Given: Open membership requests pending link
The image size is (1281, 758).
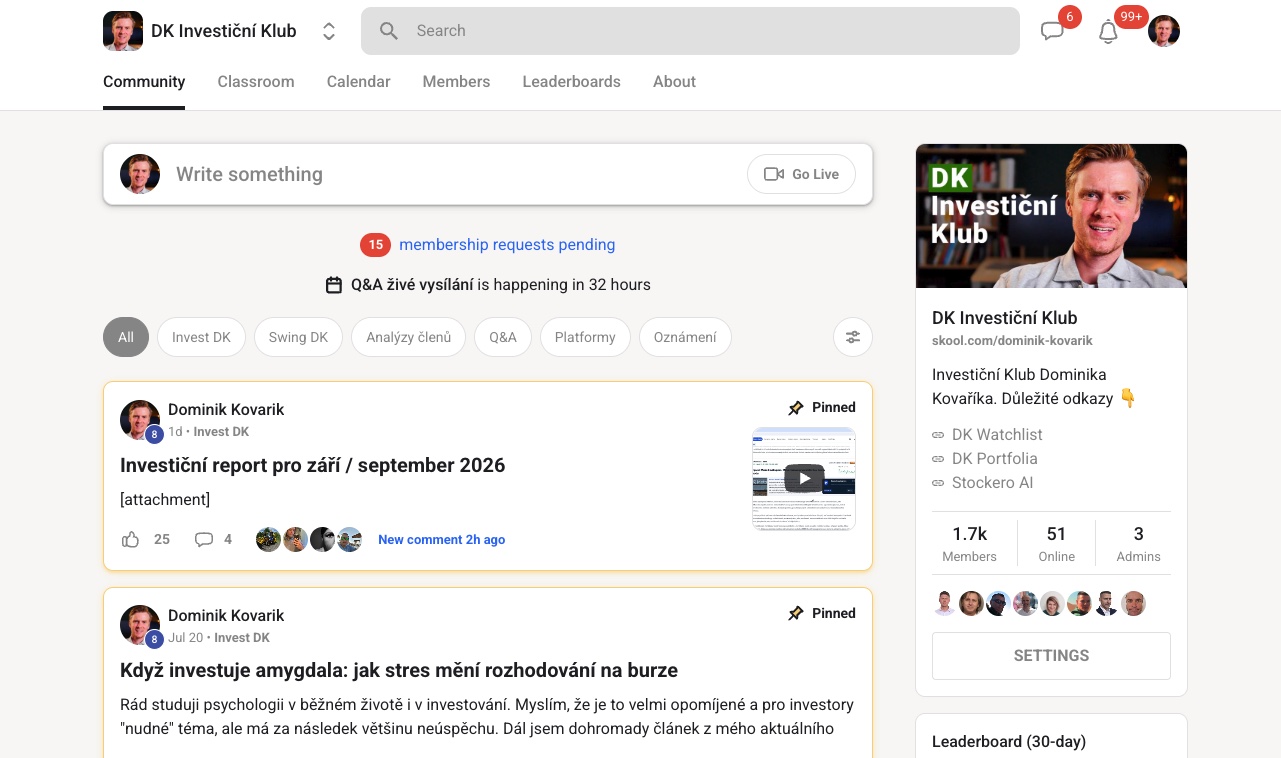Looking at the screenshot, I should pos(507,245).
